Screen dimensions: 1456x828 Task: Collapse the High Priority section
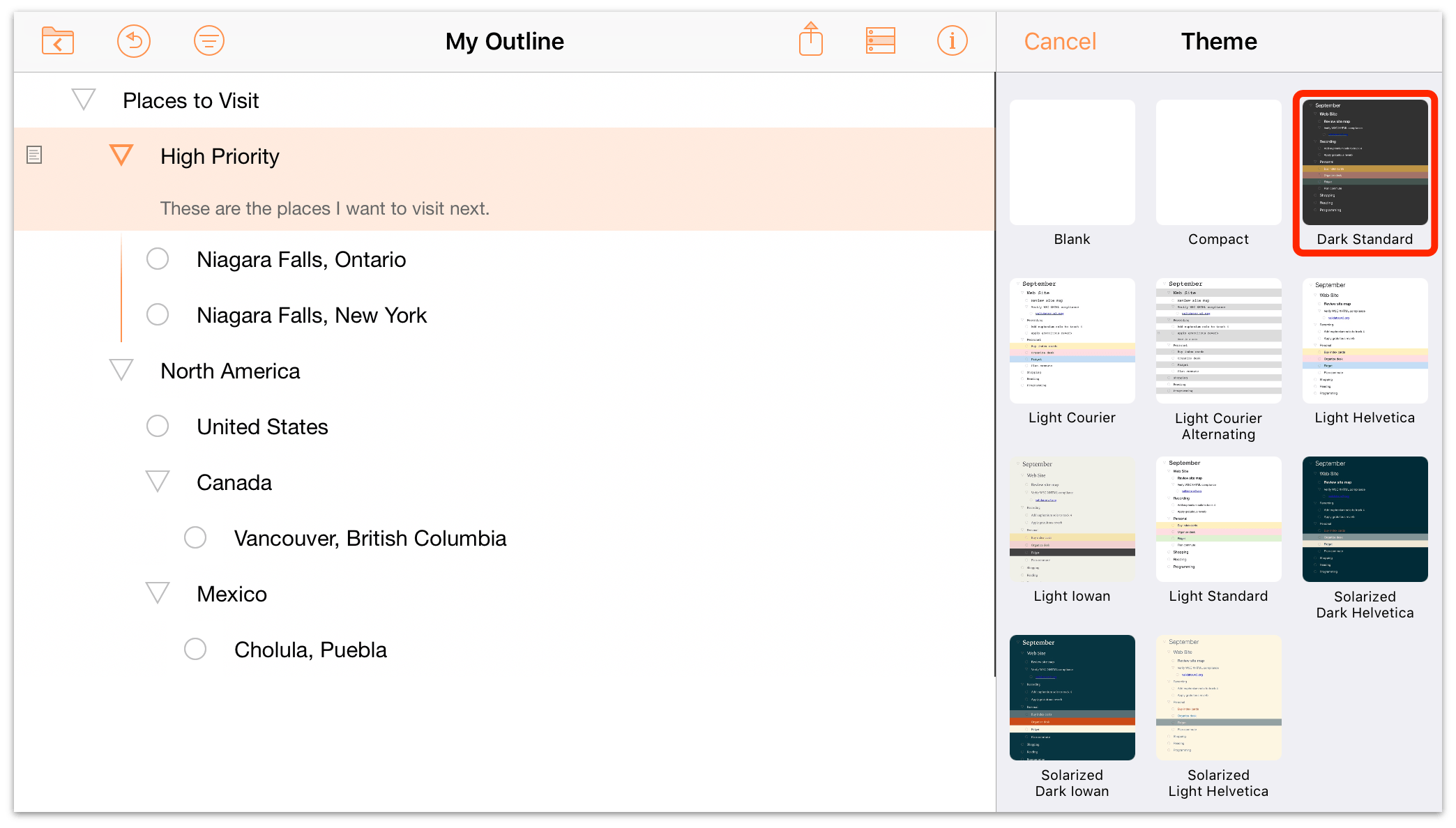click(121, 155)
